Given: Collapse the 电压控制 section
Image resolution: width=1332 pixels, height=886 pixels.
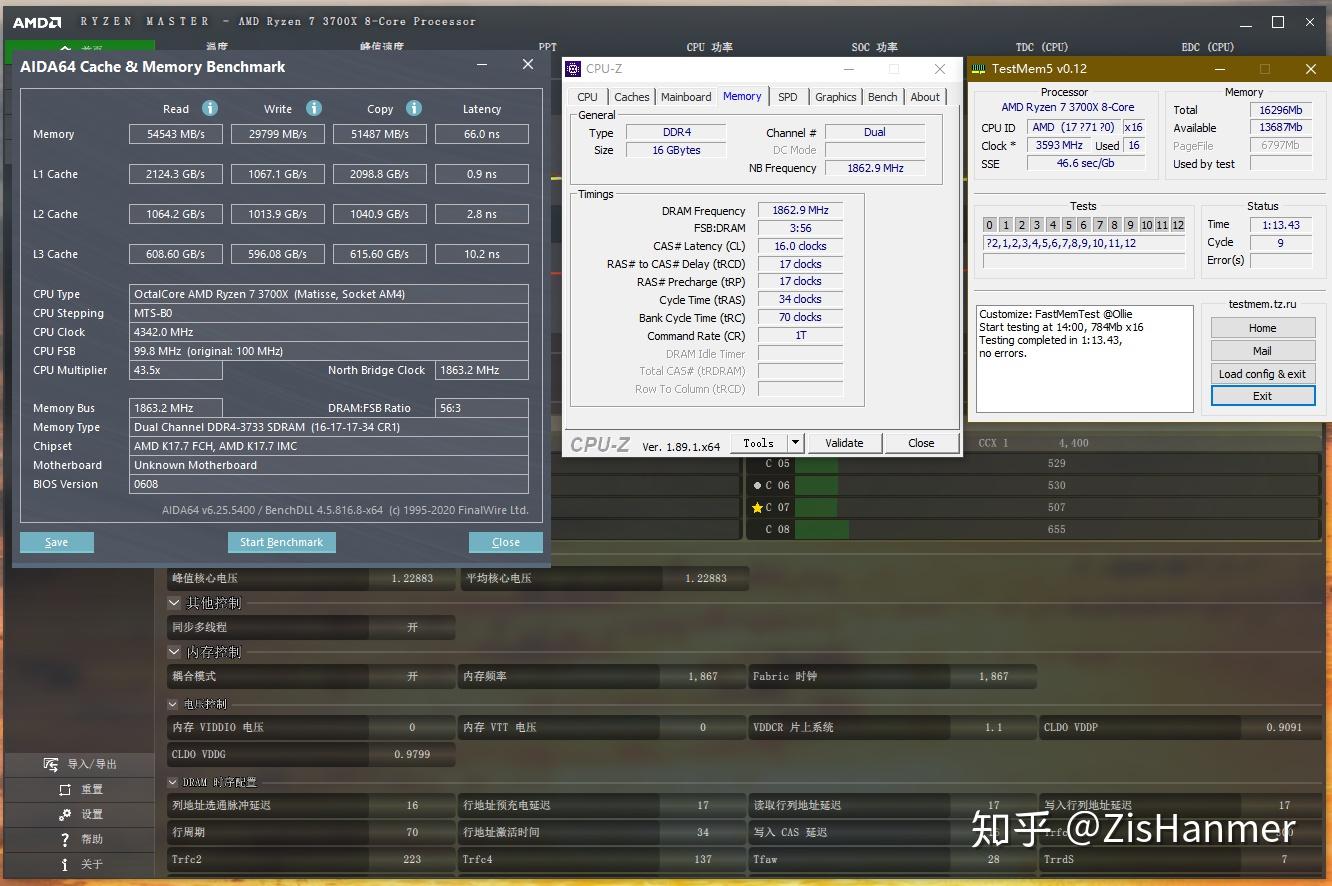Looking at the screenshot, I should [x=174, y=704].
